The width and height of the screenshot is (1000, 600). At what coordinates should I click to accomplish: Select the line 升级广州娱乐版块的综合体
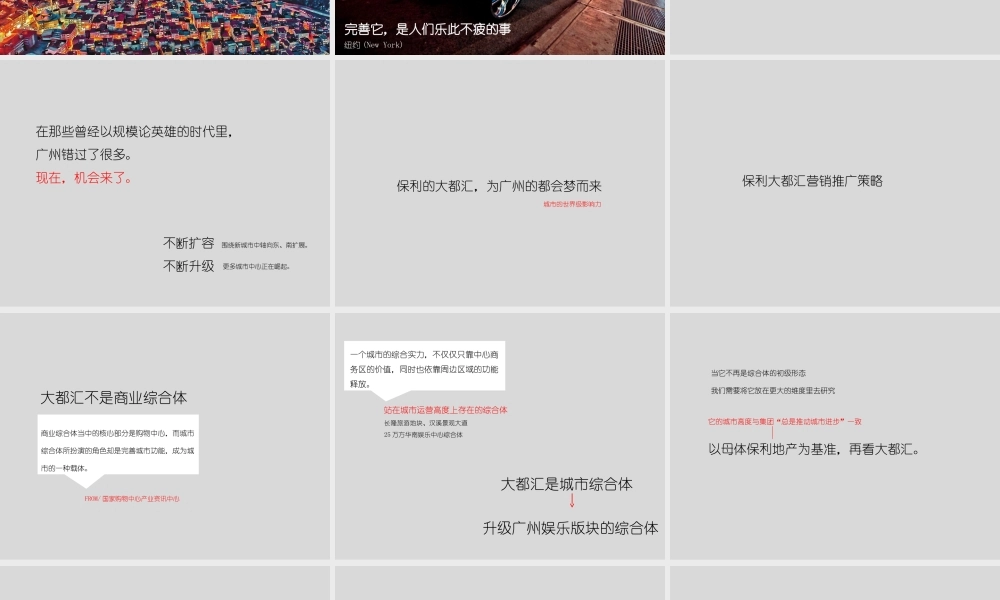571,530
